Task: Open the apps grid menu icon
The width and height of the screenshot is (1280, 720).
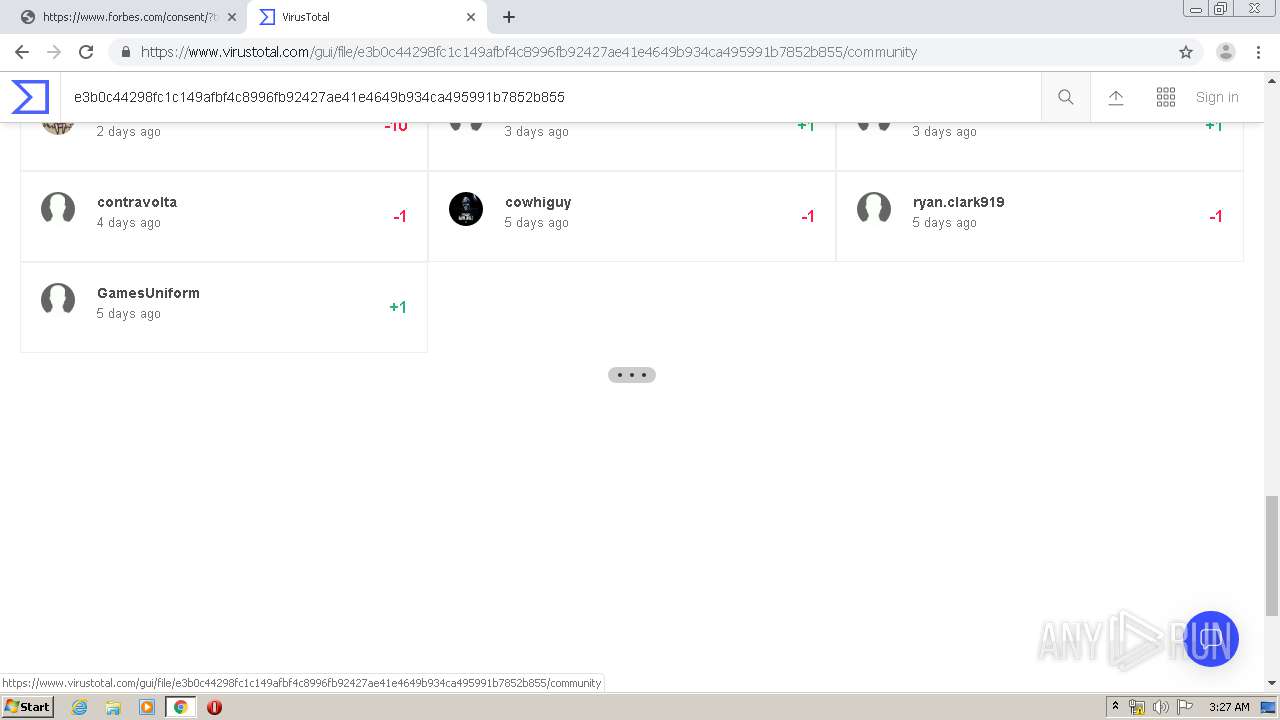Action: point(1166,97)
